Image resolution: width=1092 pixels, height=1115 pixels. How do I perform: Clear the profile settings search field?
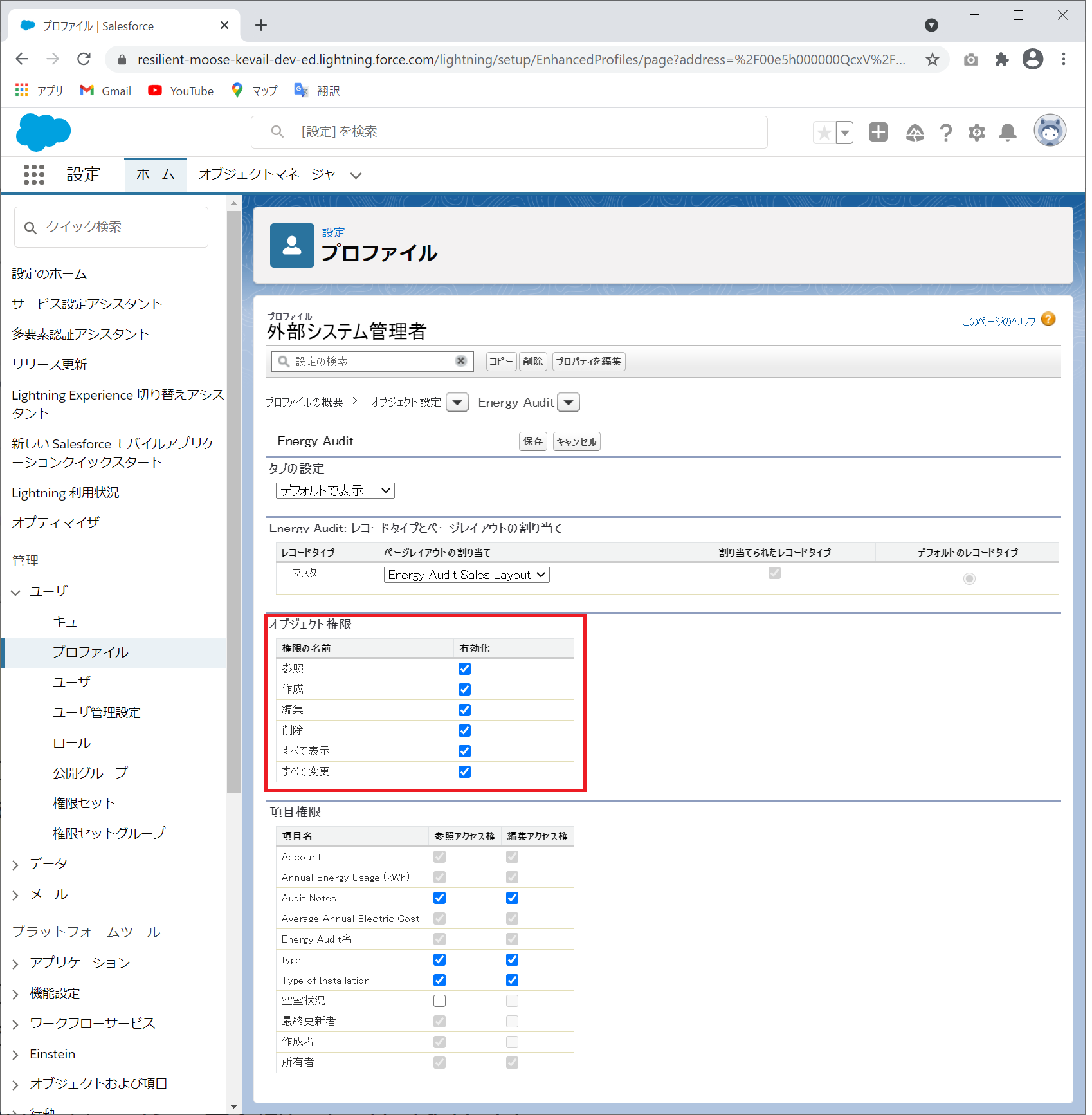pyautogui.click(x=460, y=361)
